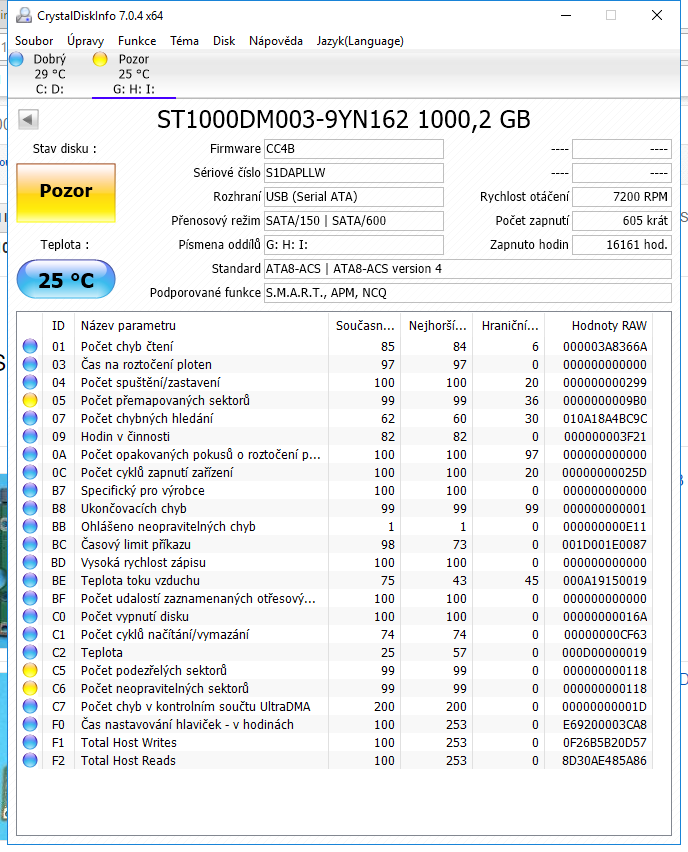Click the Hodnoty RAW column header
688x852 pixels.
tap(599, 325)
